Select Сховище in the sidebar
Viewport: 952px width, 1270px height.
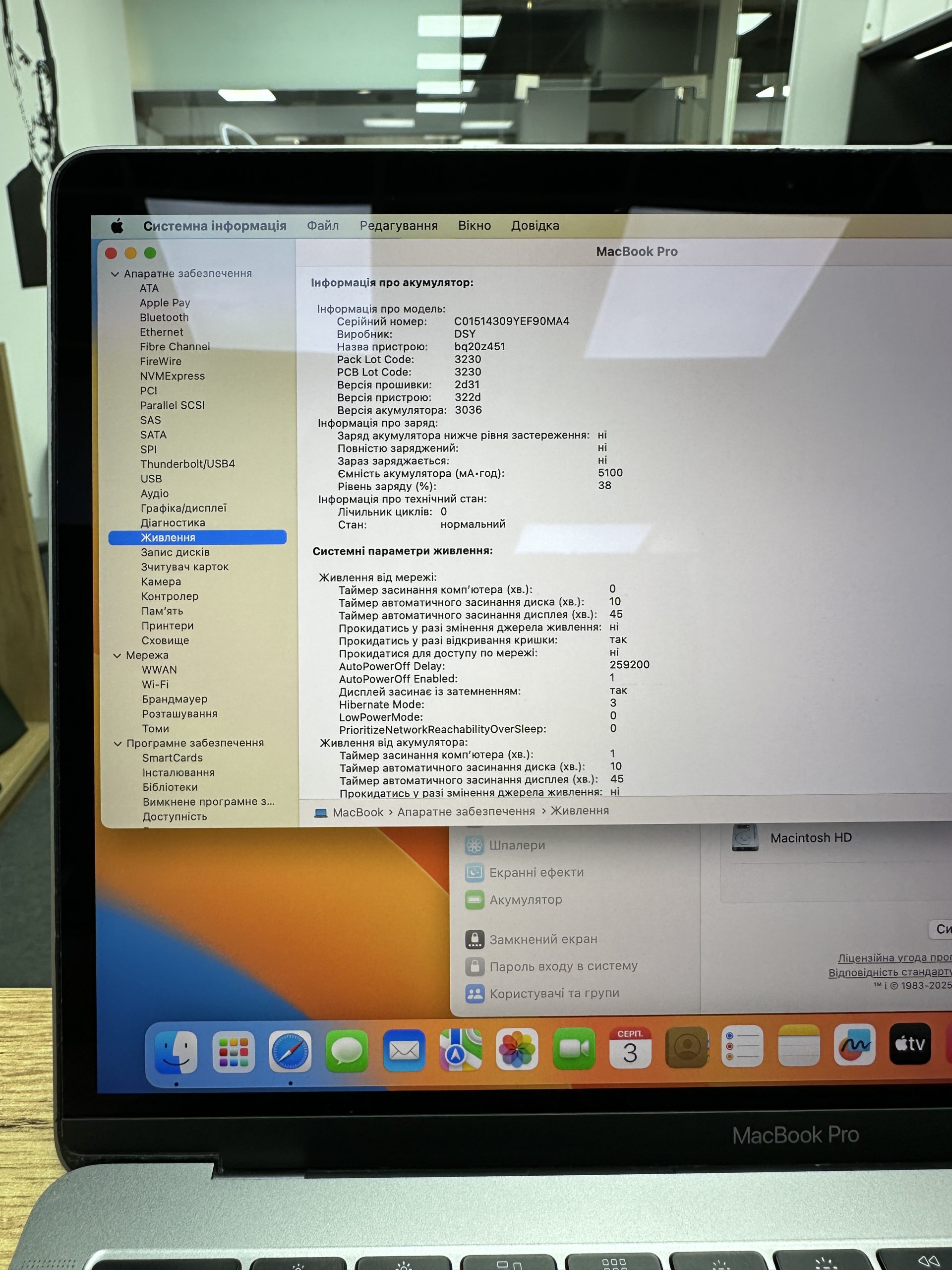(x=165, y=640)
